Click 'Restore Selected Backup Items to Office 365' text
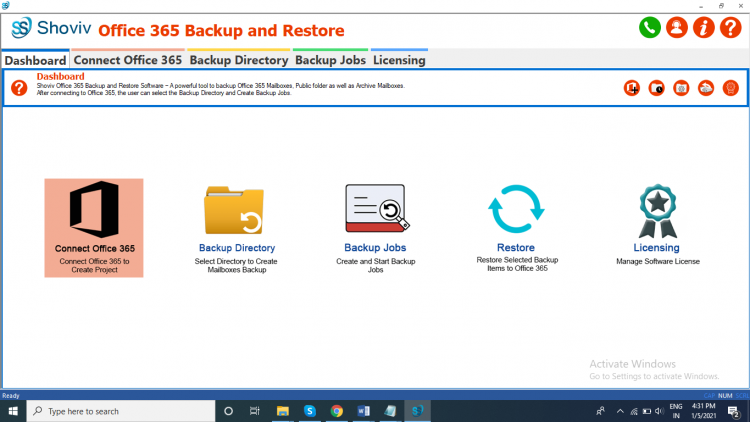The image size is (750, 422). coord(517,264)
